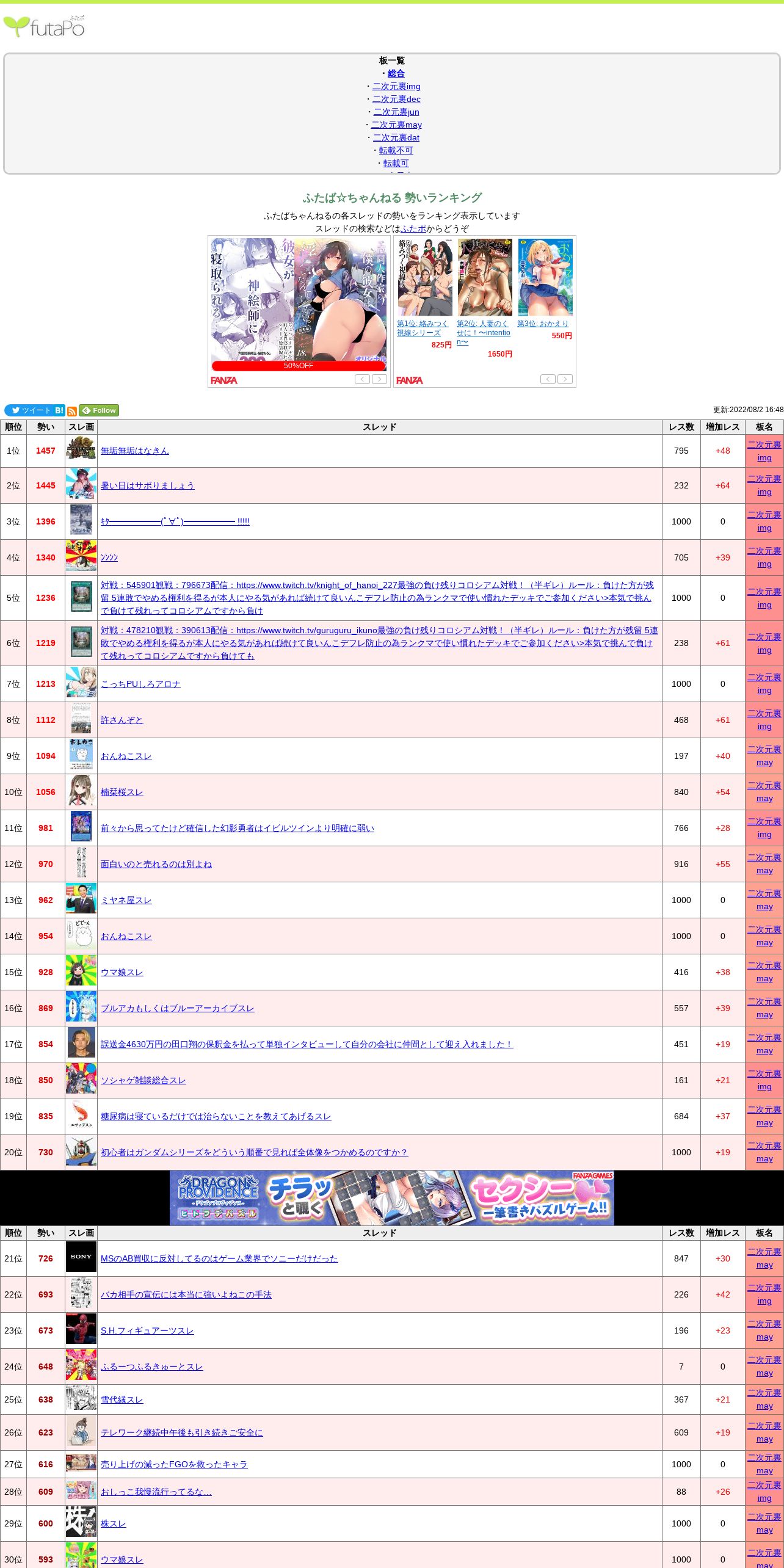Click FANZA logo under the ranking ad
The height and width of the screenshot is (1568, 784).
[x=410, y=380]
